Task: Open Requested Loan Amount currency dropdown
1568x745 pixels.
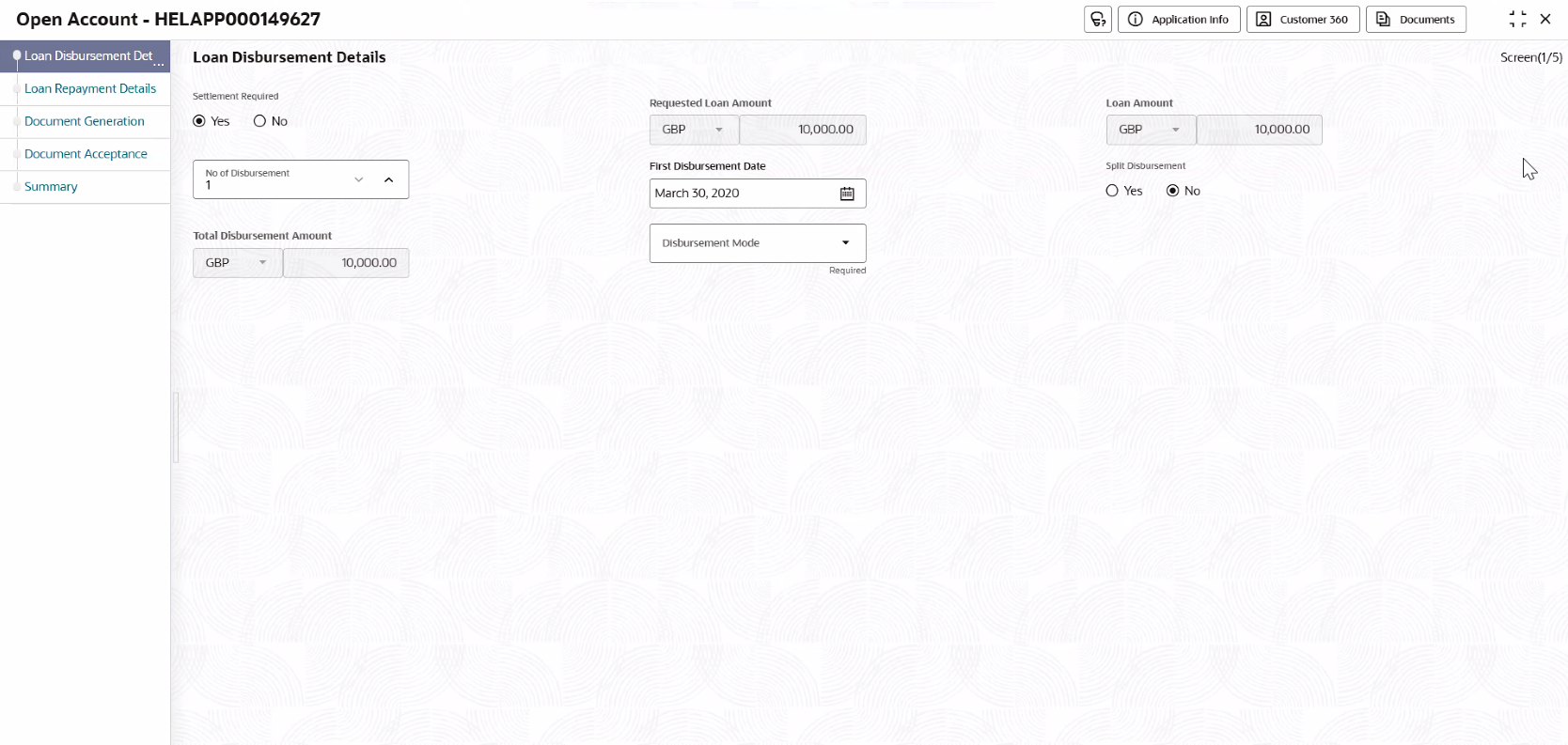Action: [x=694, y=130]
